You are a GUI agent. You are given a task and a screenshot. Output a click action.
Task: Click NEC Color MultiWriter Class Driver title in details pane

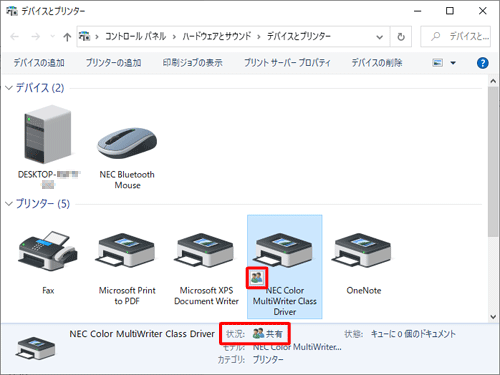pos(142,334)
